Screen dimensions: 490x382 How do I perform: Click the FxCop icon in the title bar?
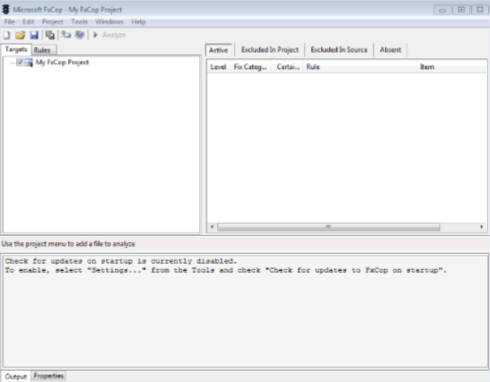pyautogui.click(x=6, y=9)
